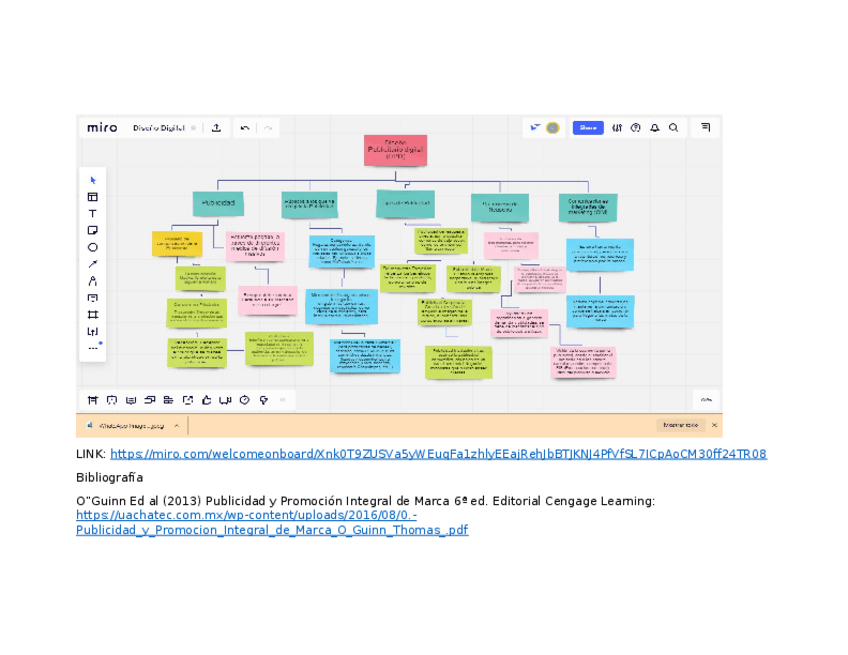Select the Pen drawing tool
848x655 pixels.
pos(93,281)
